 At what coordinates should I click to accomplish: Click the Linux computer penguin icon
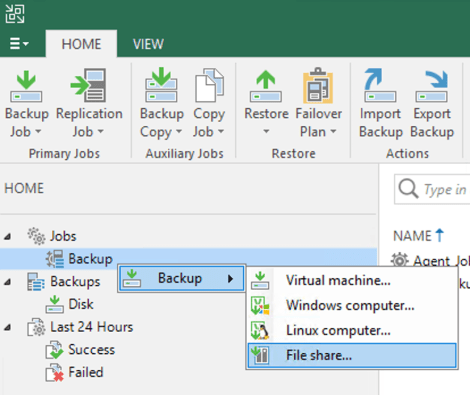click(260, 331)
